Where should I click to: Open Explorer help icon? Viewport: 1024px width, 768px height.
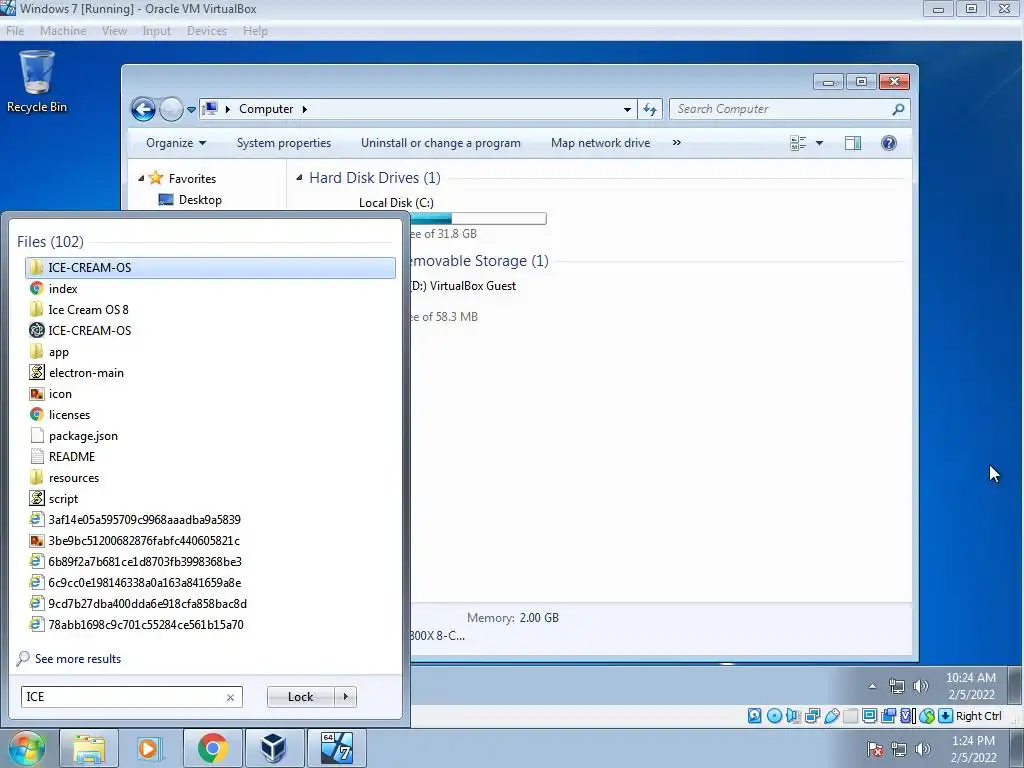pos(889,143)
